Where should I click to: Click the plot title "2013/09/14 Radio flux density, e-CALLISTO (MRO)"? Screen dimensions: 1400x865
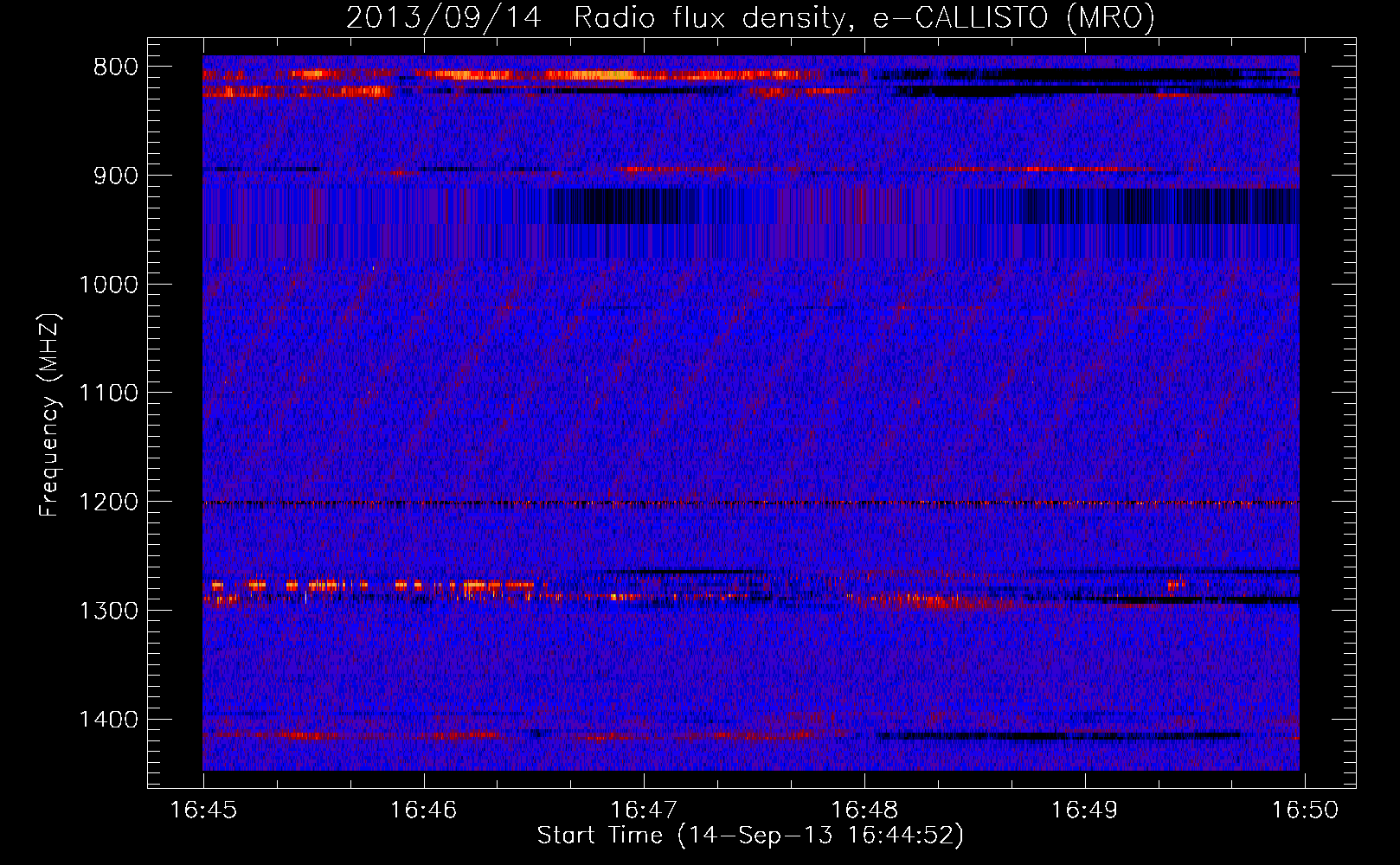[x=750, y=18]
